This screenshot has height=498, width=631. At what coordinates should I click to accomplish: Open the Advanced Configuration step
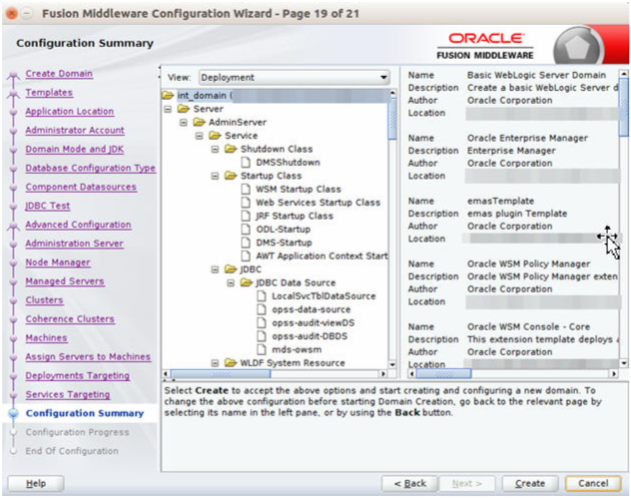78,224
